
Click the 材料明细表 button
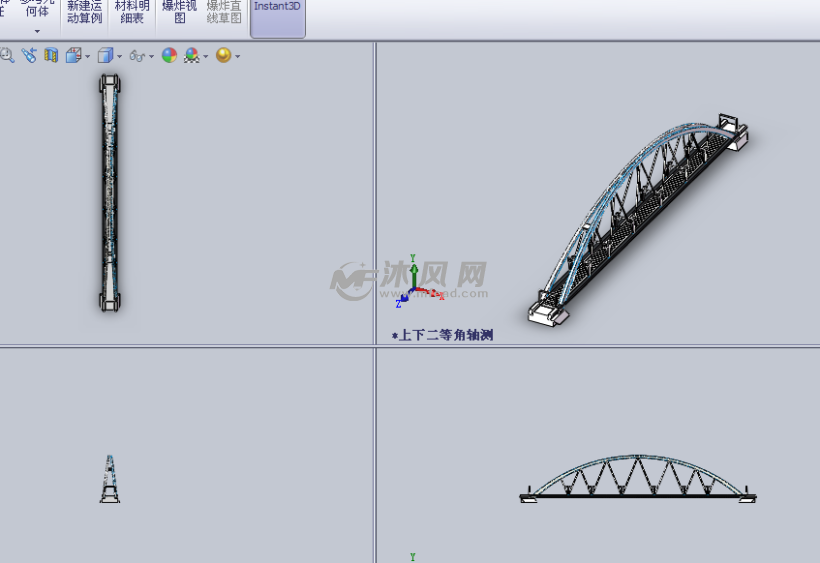click(132, 13)
